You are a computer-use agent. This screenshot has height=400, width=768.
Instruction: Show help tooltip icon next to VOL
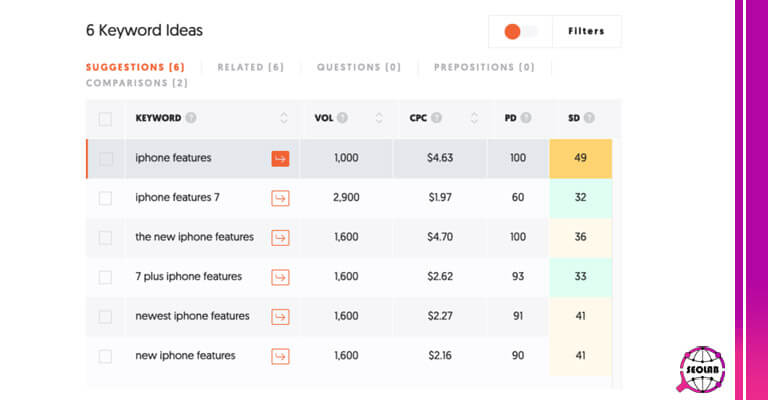click(x=342, y=118)
